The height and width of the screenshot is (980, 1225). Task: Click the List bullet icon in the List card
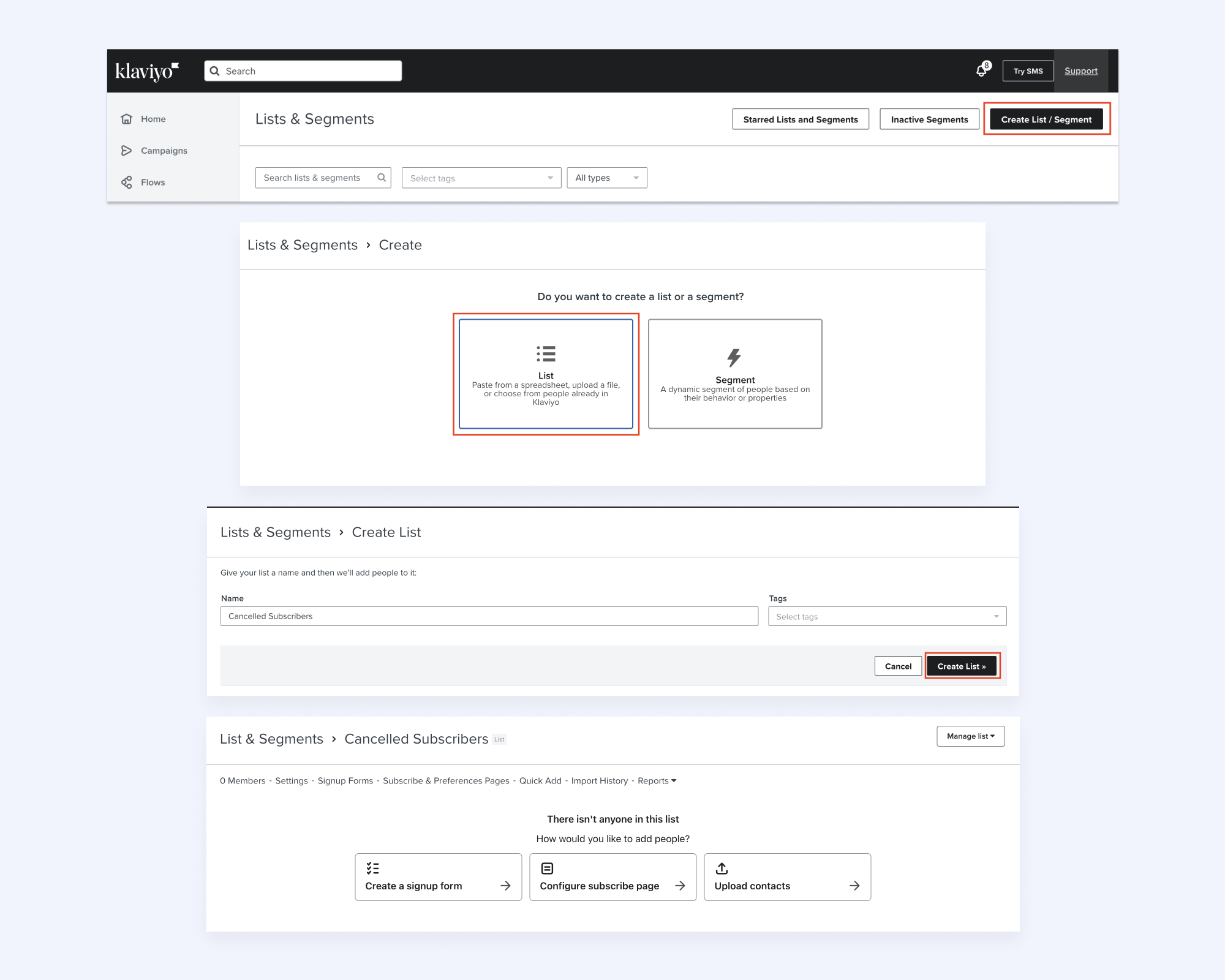(x=546, y=354)
